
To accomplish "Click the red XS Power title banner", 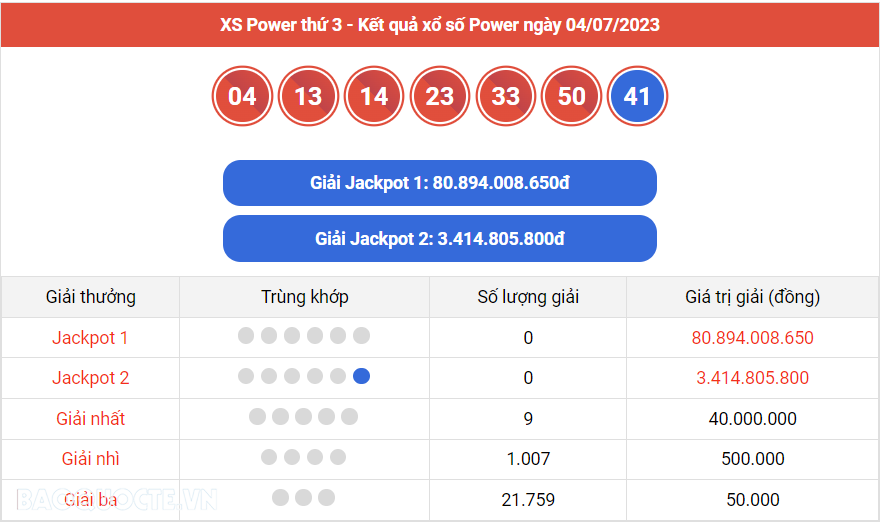I will (440, 24).
